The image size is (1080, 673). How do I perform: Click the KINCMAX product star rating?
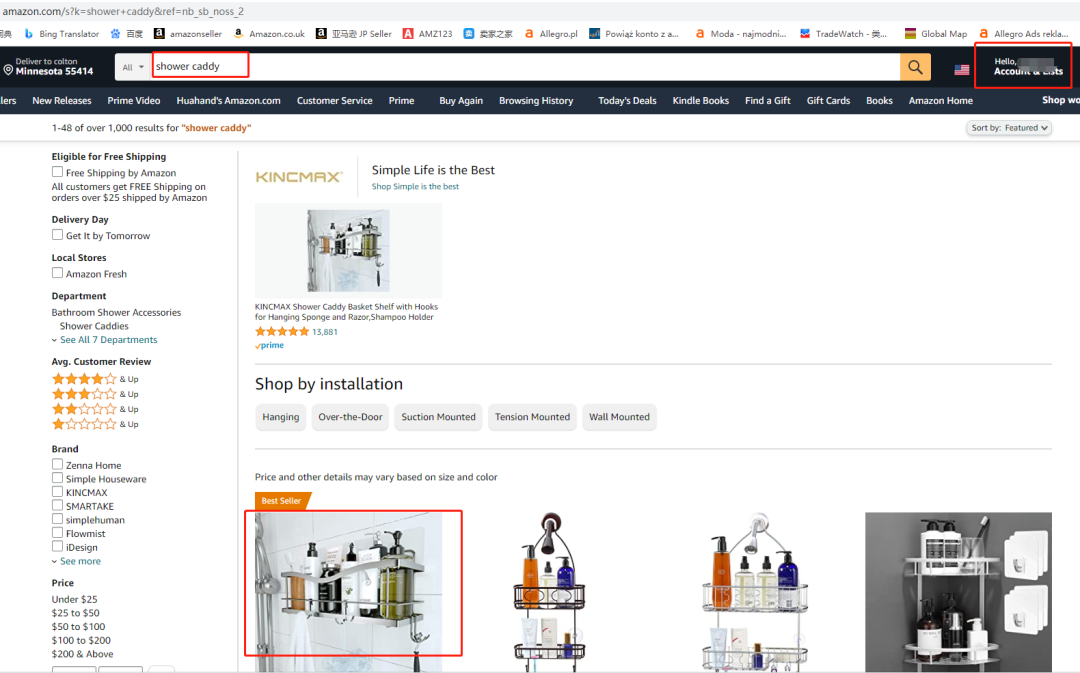point(282,331)
